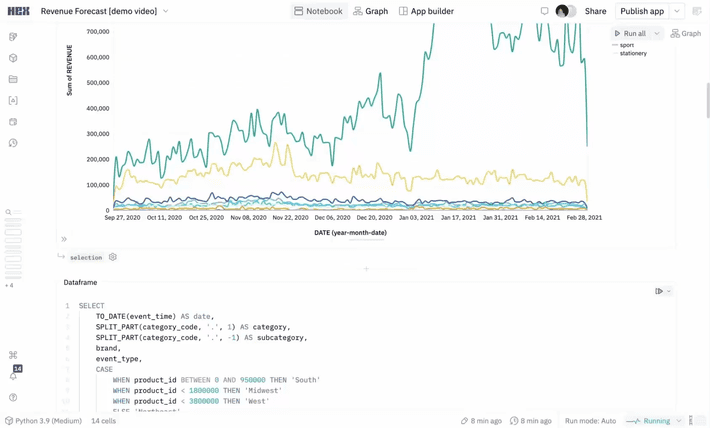Click the Share button
The image size is (710, 428).
[x=595, y=11]
